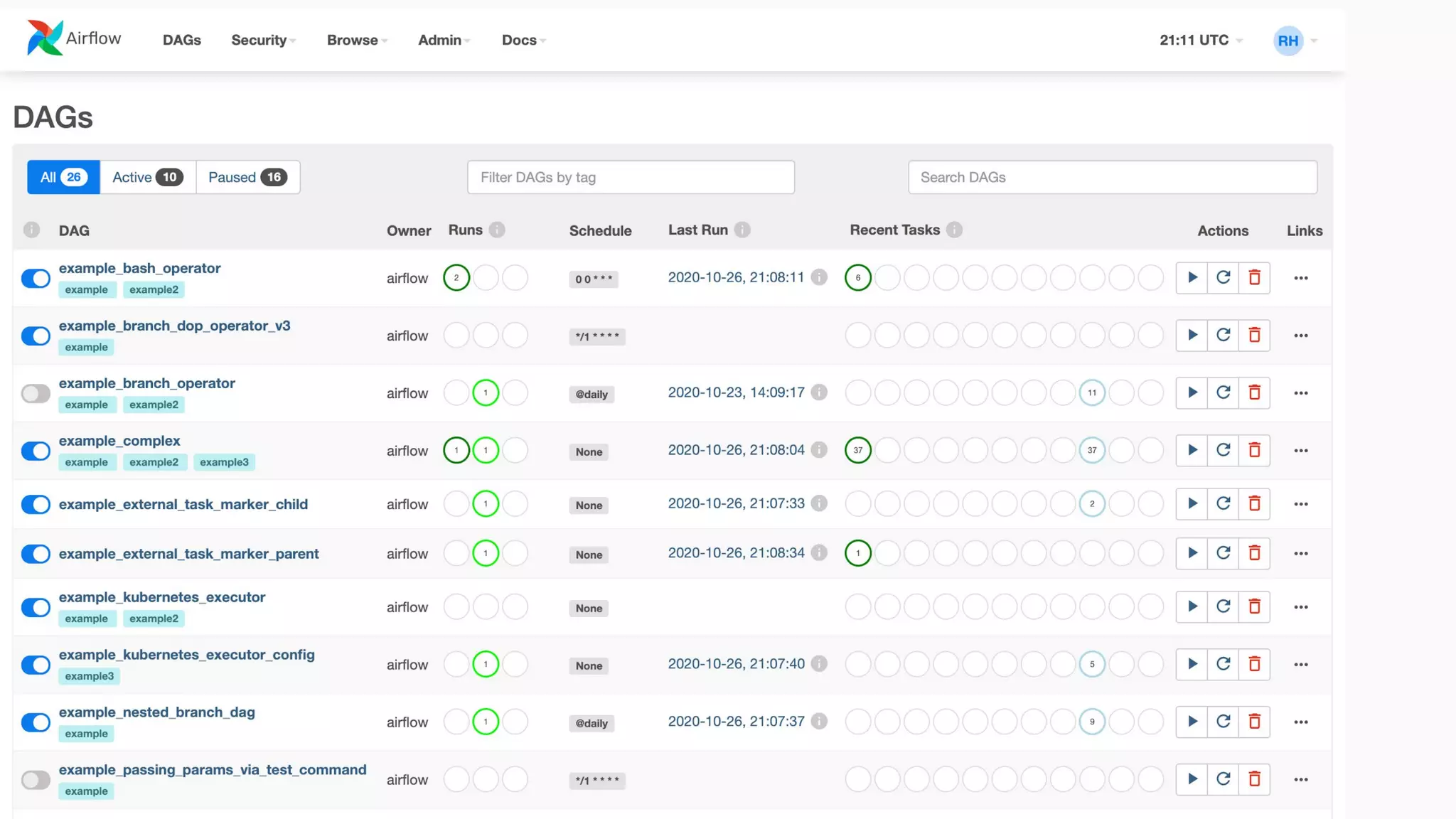1456x819 pixels.
Task: Unpause example_passing_params_via_test_command toggle
Action: (36, 780)
